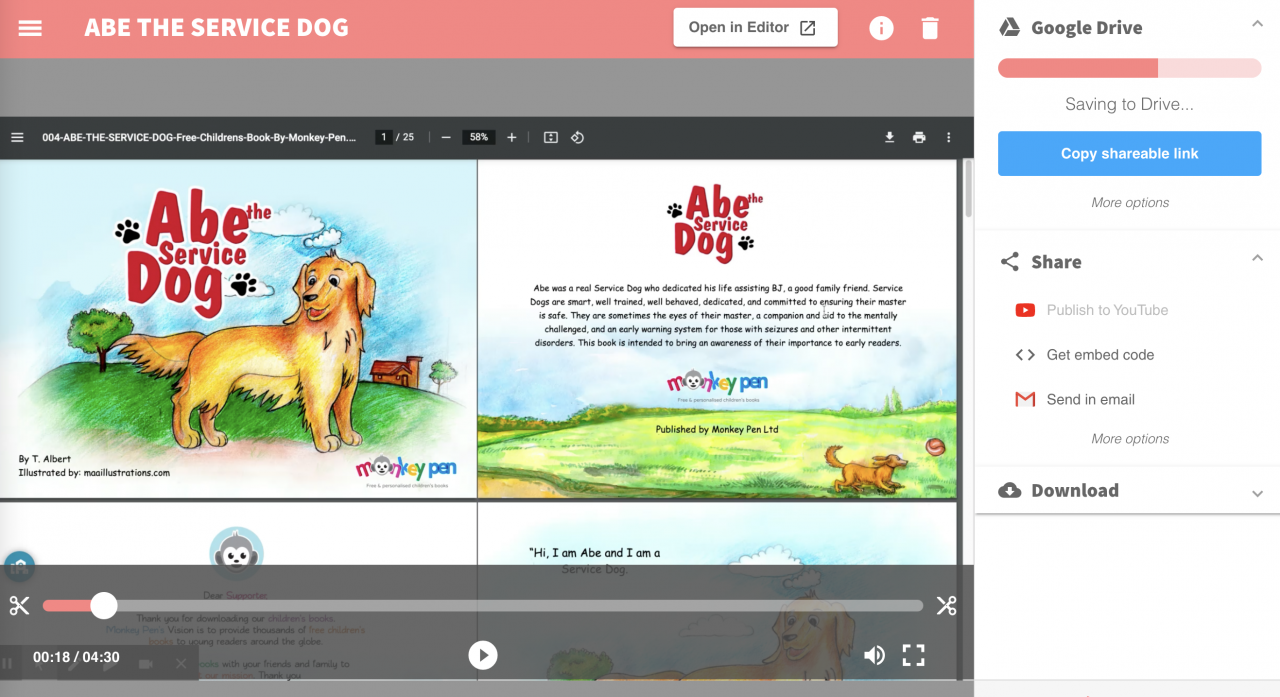Click the Google Drive logo icon
This screenshot has height=697, width=1280.
pyautogui.click(x=1010, y=28)
